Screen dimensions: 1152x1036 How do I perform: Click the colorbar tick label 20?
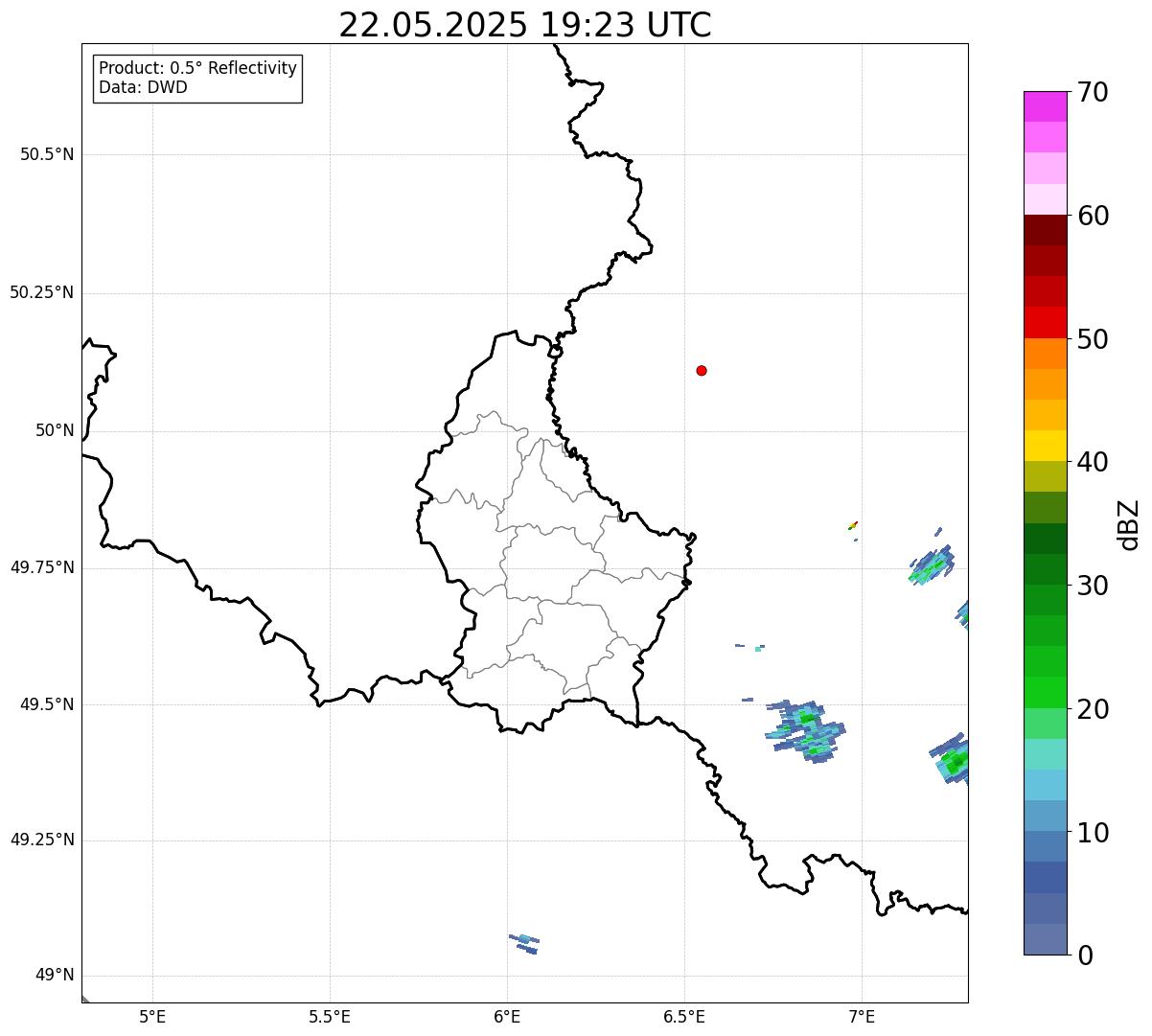(x=1093, y=709)
